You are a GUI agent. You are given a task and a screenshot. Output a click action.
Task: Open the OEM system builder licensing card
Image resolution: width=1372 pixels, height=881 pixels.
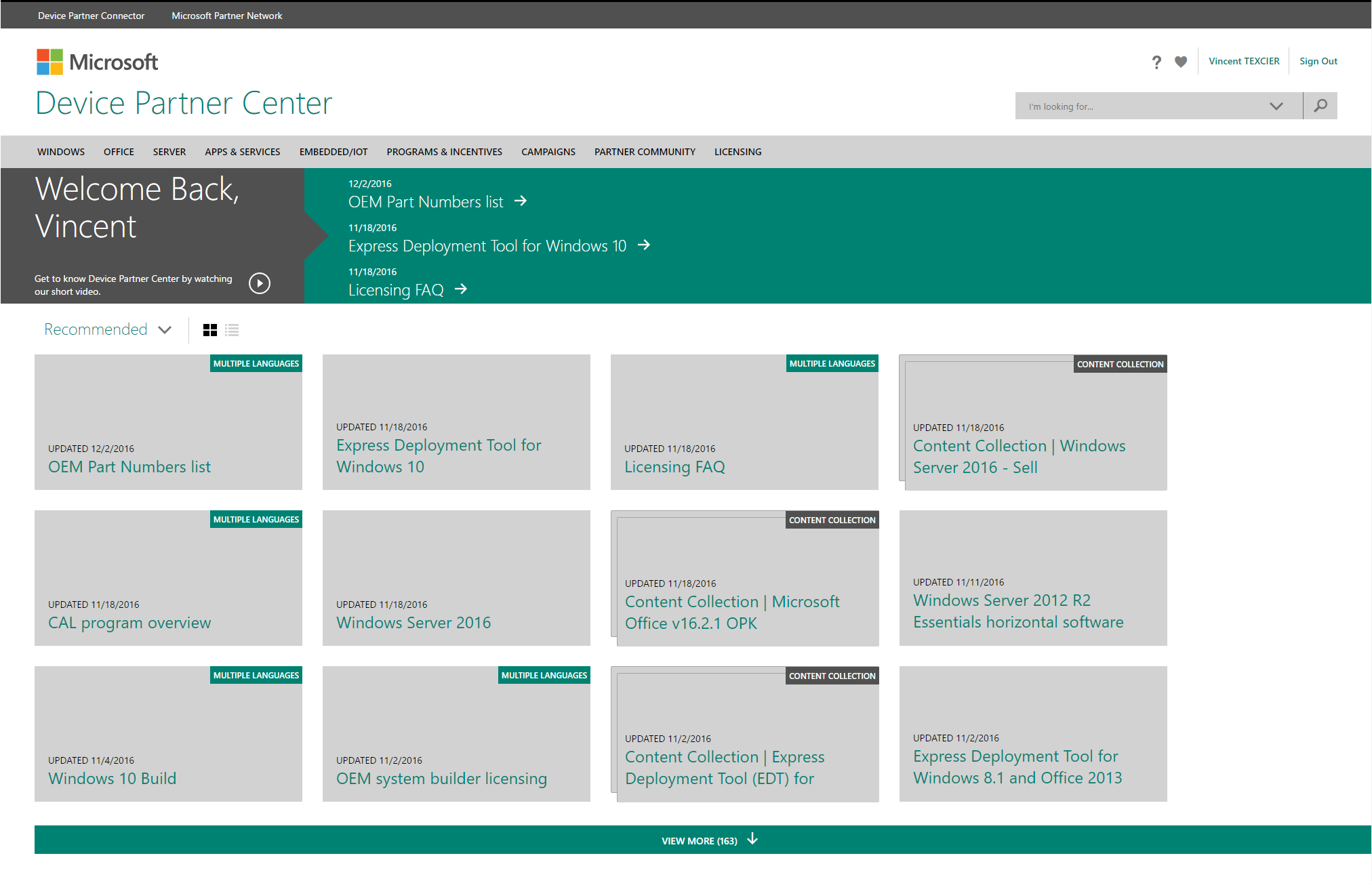pyautogui.click(x=456, y=734)
